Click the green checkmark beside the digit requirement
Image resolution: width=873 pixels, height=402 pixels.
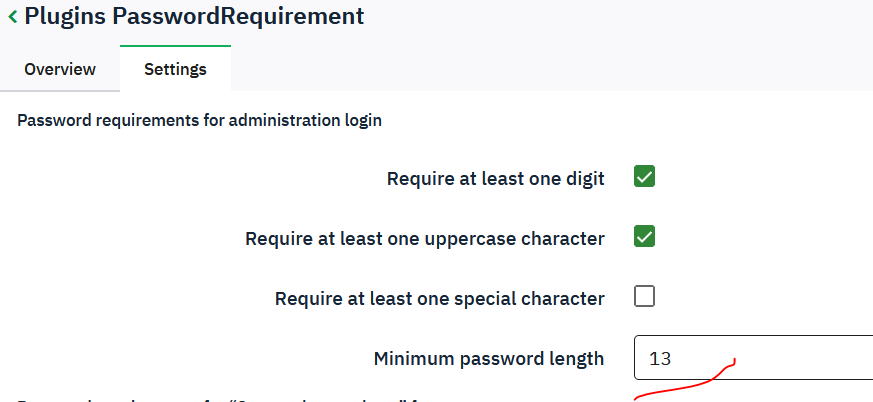click(645, 178)
